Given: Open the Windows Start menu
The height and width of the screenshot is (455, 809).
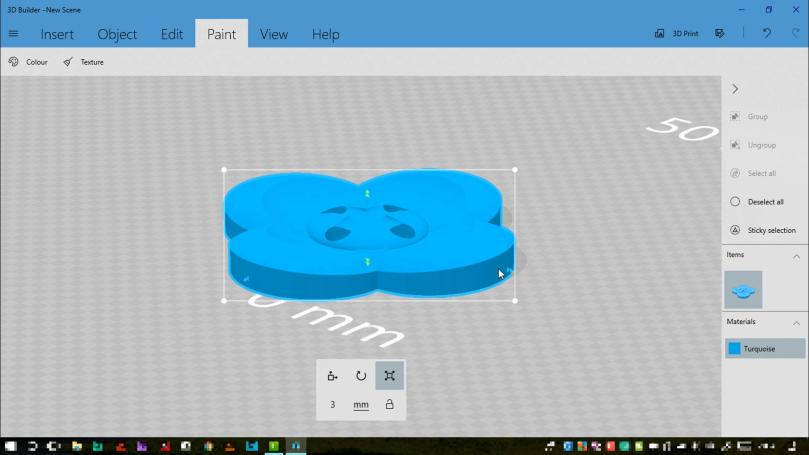Looking at the screenshot, I should (10, 446).
